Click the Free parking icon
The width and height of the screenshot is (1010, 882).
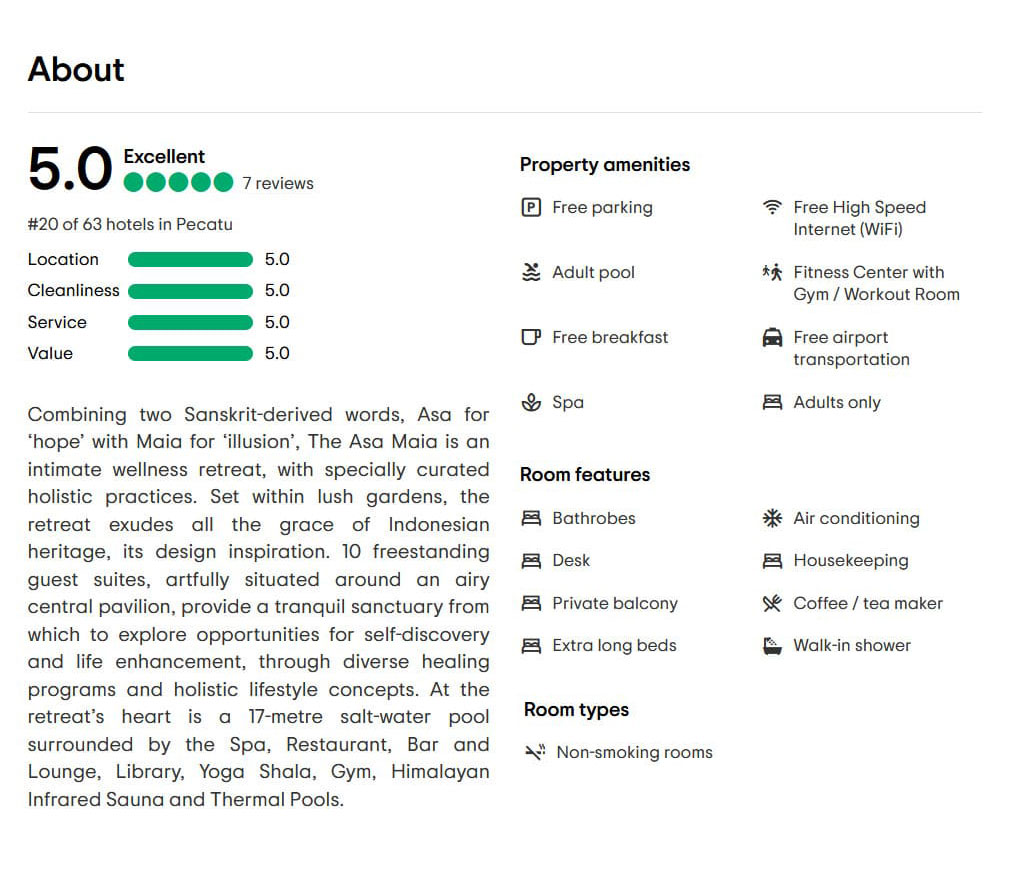tap(531, 208)
